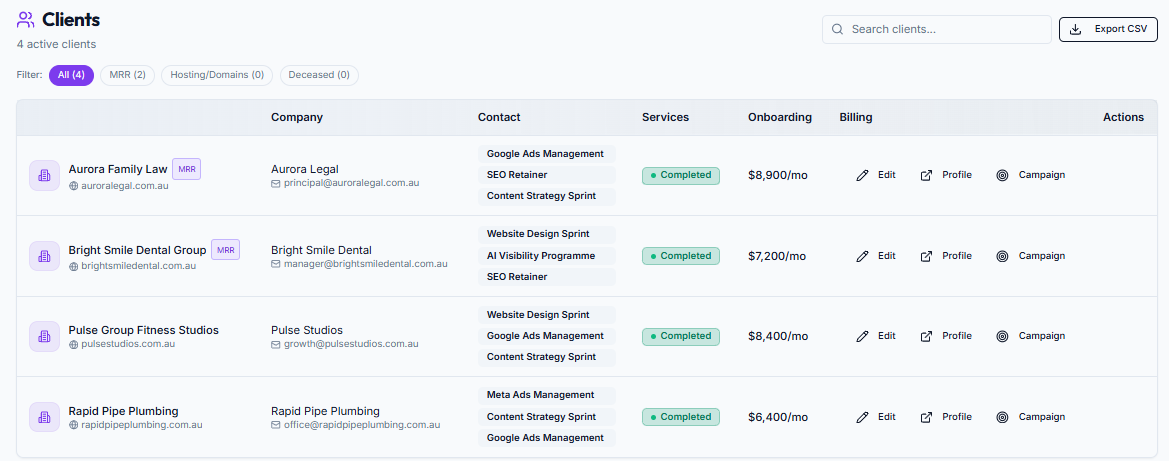
Task: Click the external-link profile icon for Rapid Pipe Plumbing
Action: (927, 417)
